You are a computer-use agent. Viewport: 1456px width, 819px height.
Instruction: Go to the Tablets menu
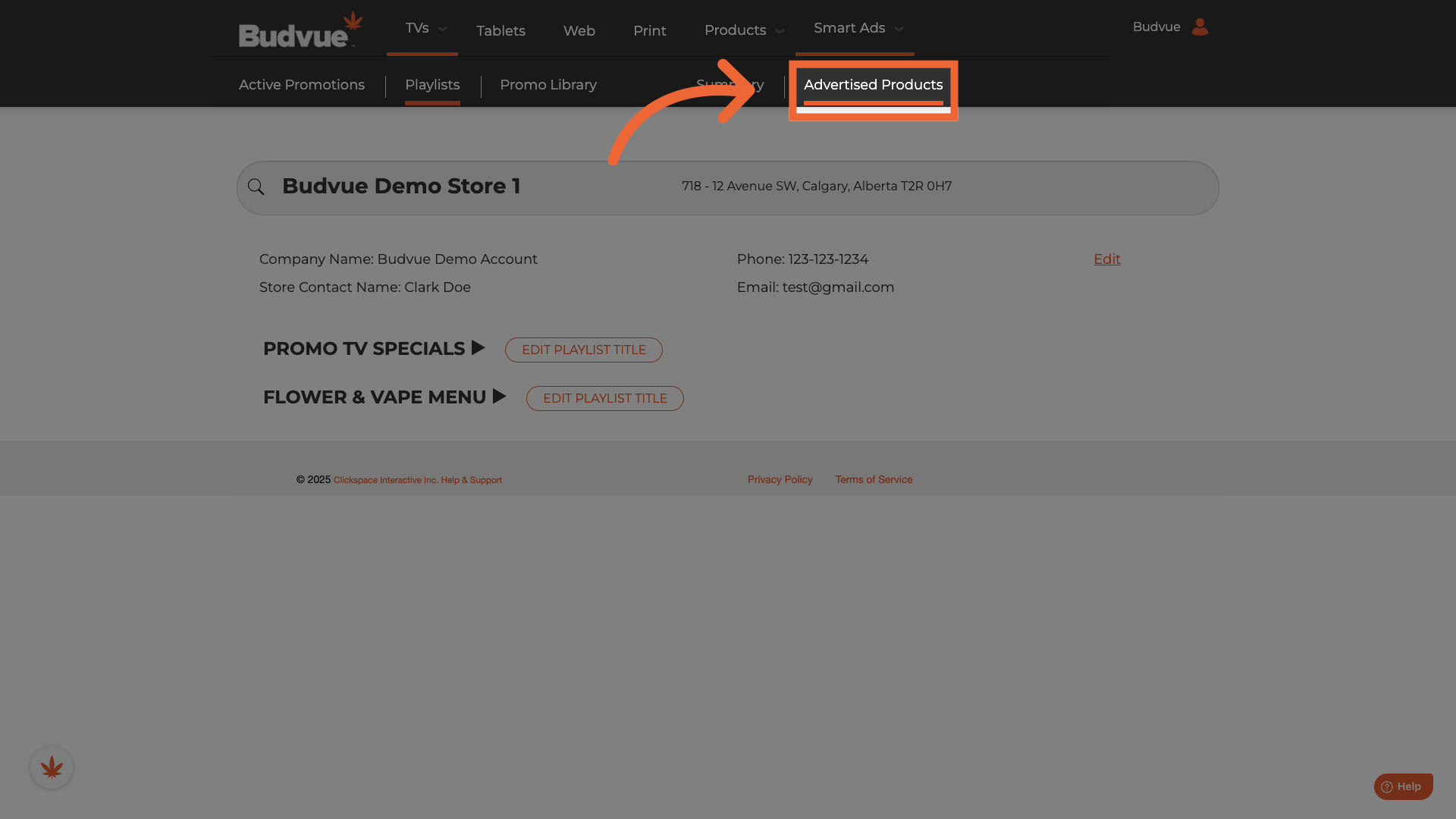click(x=500, y=31)
